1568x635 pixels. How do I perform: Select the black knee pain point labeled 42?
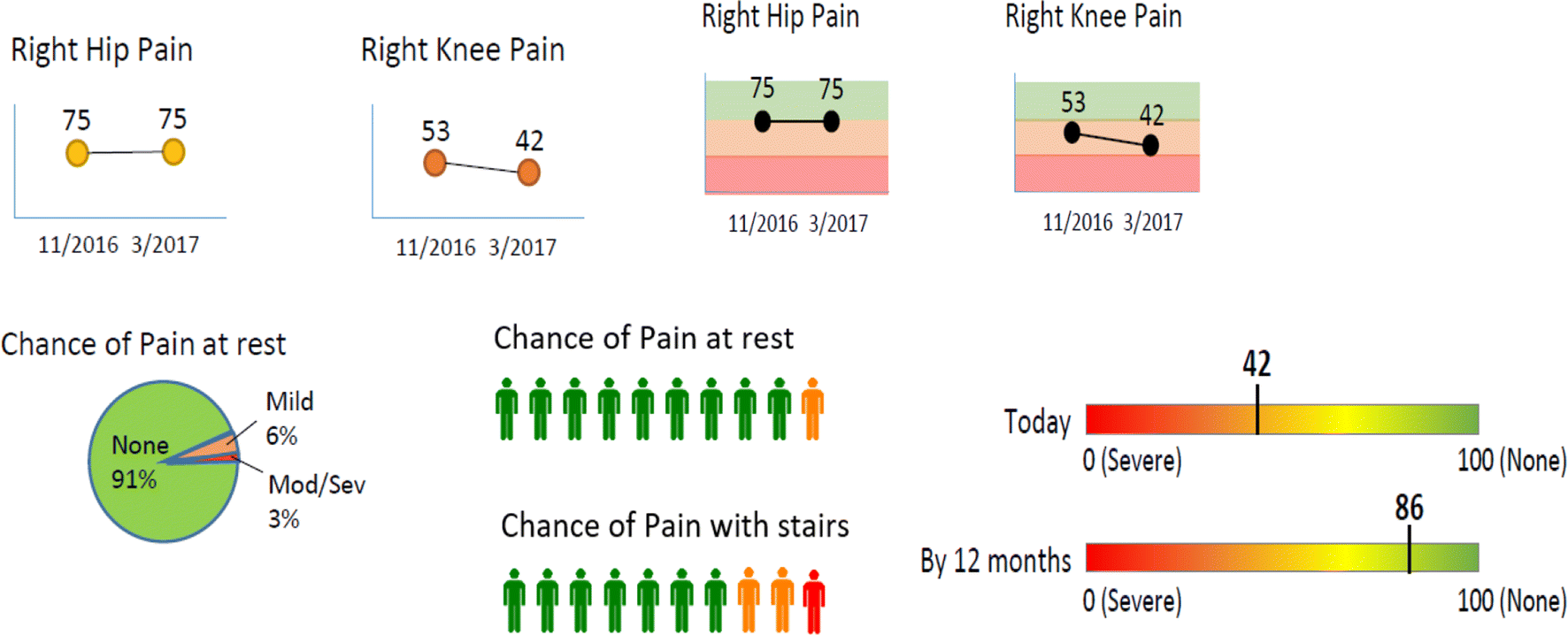point(1150,144)
